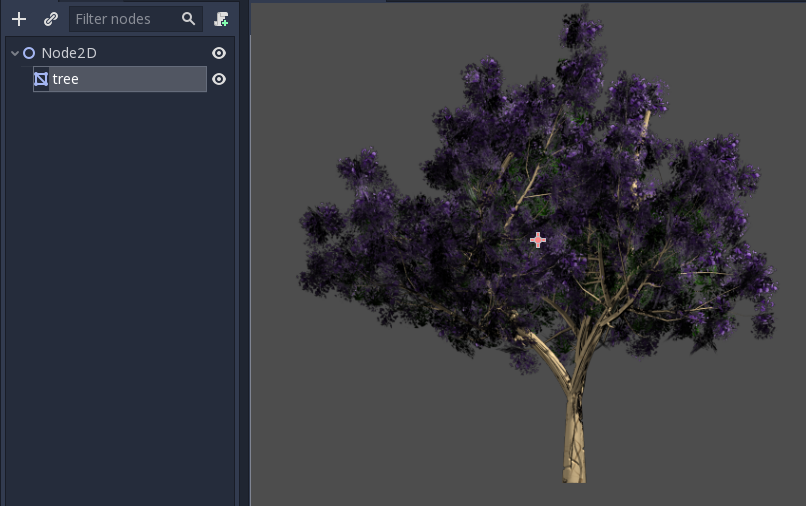806x506 pixels.
Task: Select the tree node label in scene tree
Action: click(66, 79)
